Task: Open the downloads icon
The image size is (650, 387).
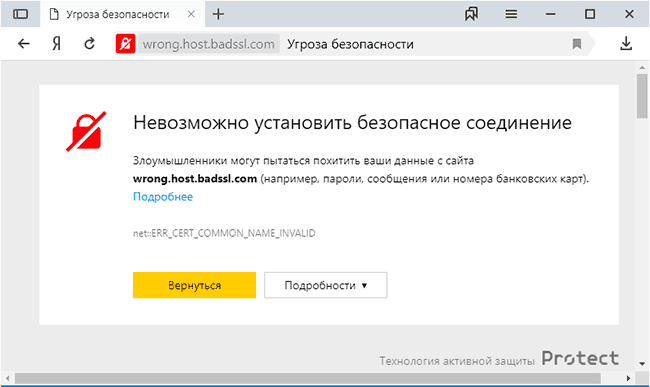Action: tap(626, 44)
